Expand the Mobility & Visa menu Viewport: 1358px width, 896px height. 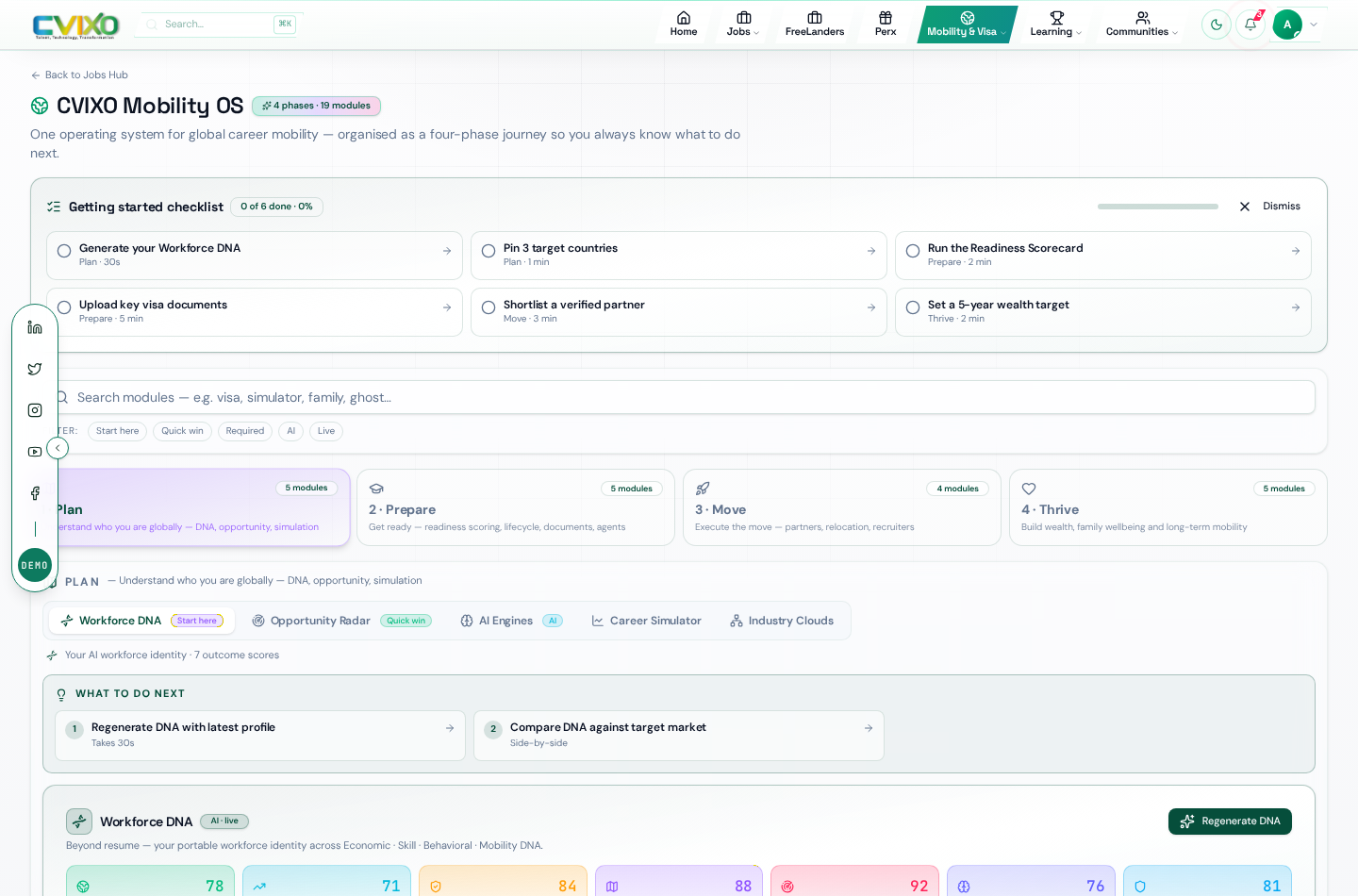967,25
